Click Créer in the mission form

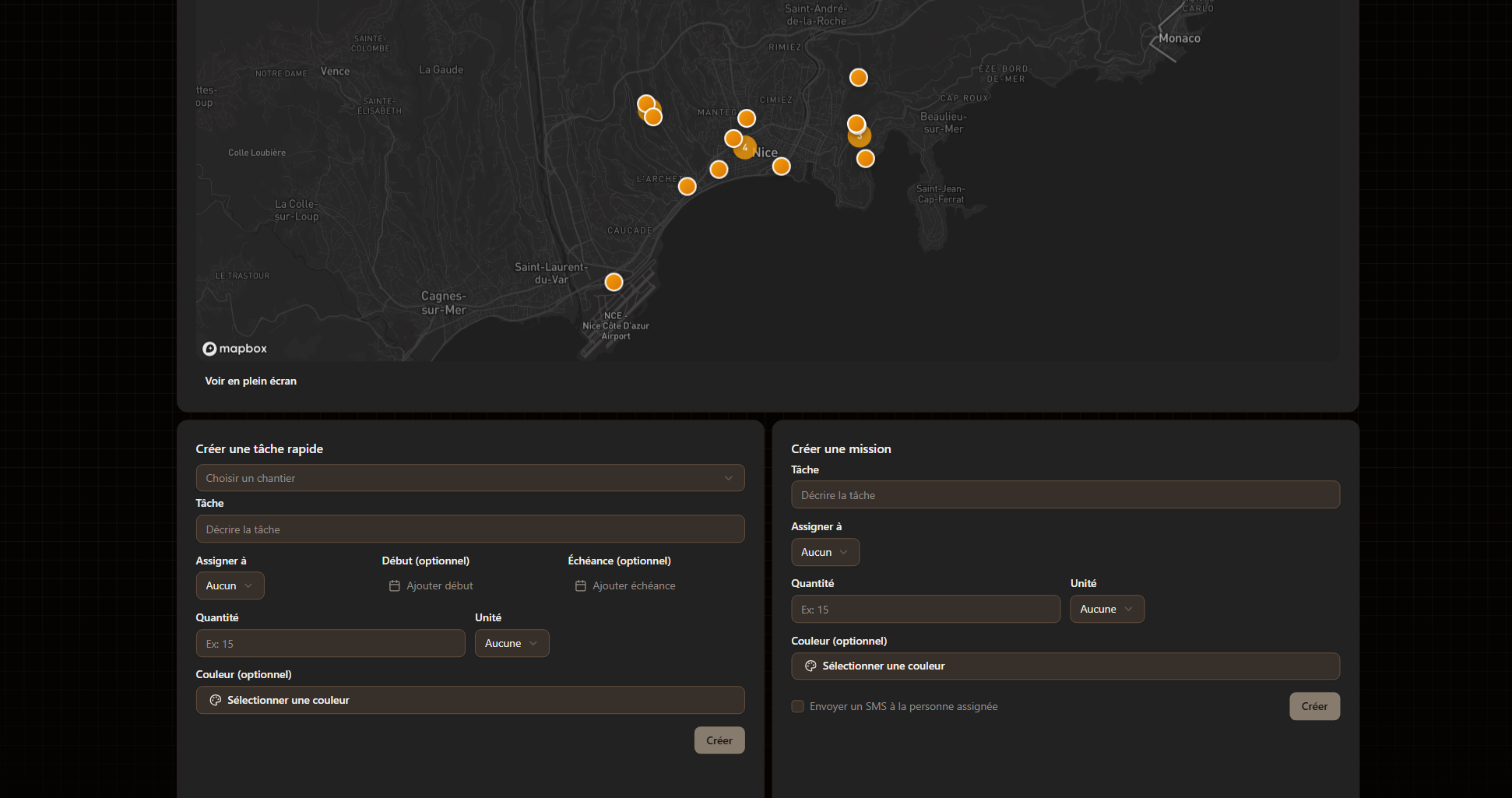click(1314, 706)
